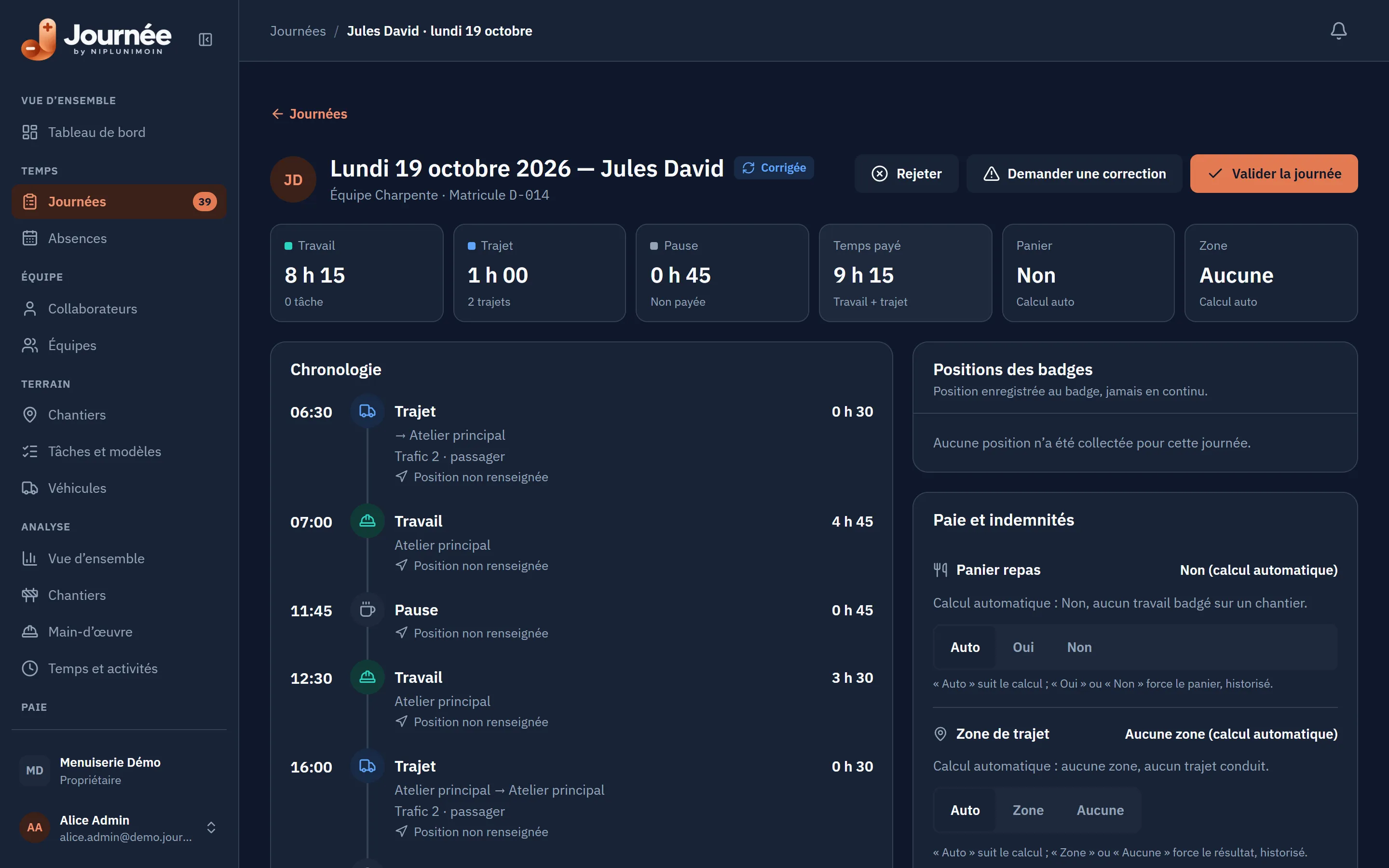Screen dimensions: 1389x868
Task: Open Vue d'ensemble under Analyse
Action: [119, 558]
